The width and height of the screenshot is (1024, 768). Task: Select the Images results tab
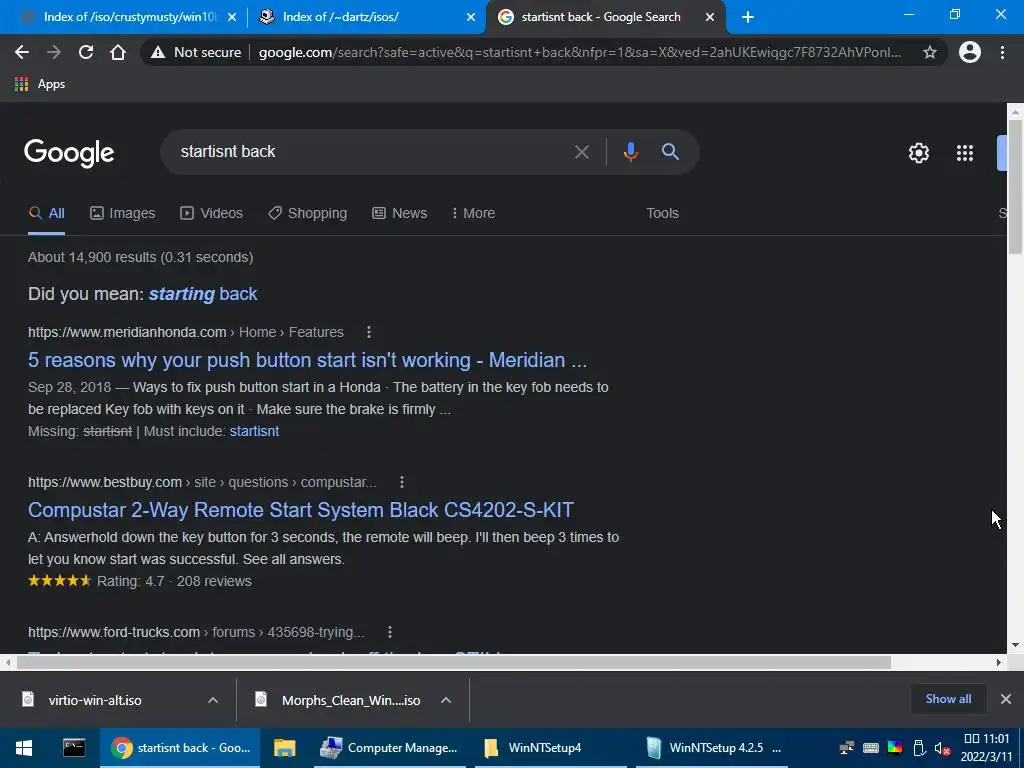[123, 213]
